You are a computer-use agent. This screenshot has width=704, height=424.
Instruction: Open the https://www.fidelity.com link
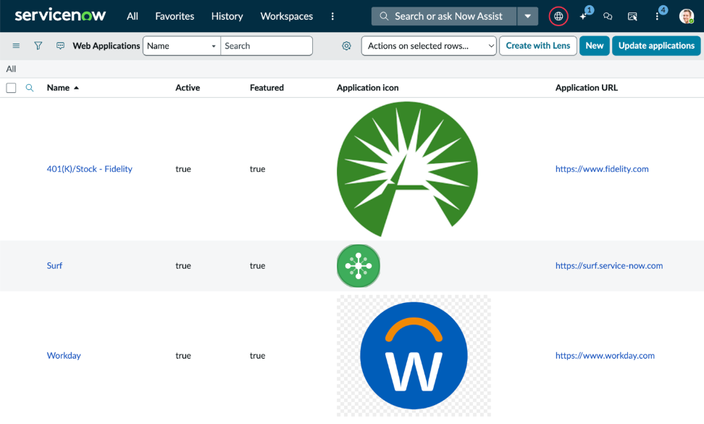pyautogui.click(x=602, y=169)
